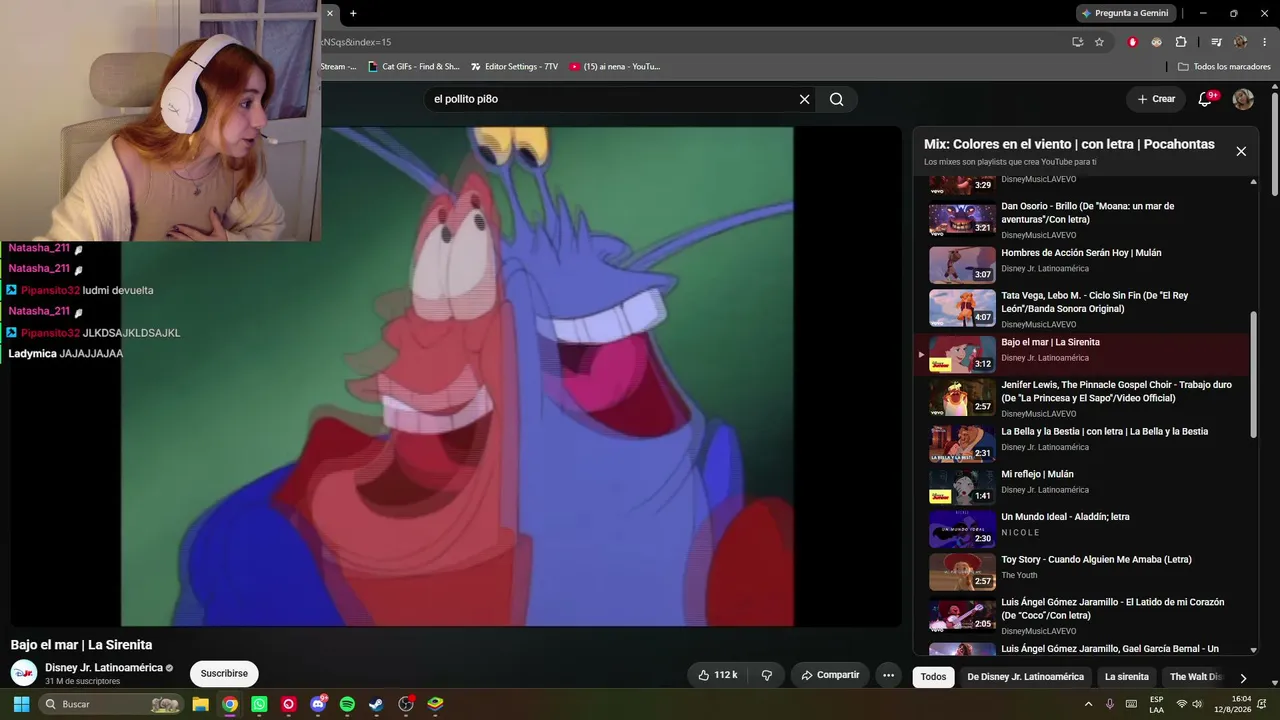This screenshot has width=1280, height=720.
Task: Open the 'Cat GIFs - Find & Sh...' bookmark
Action: (414, 67)
